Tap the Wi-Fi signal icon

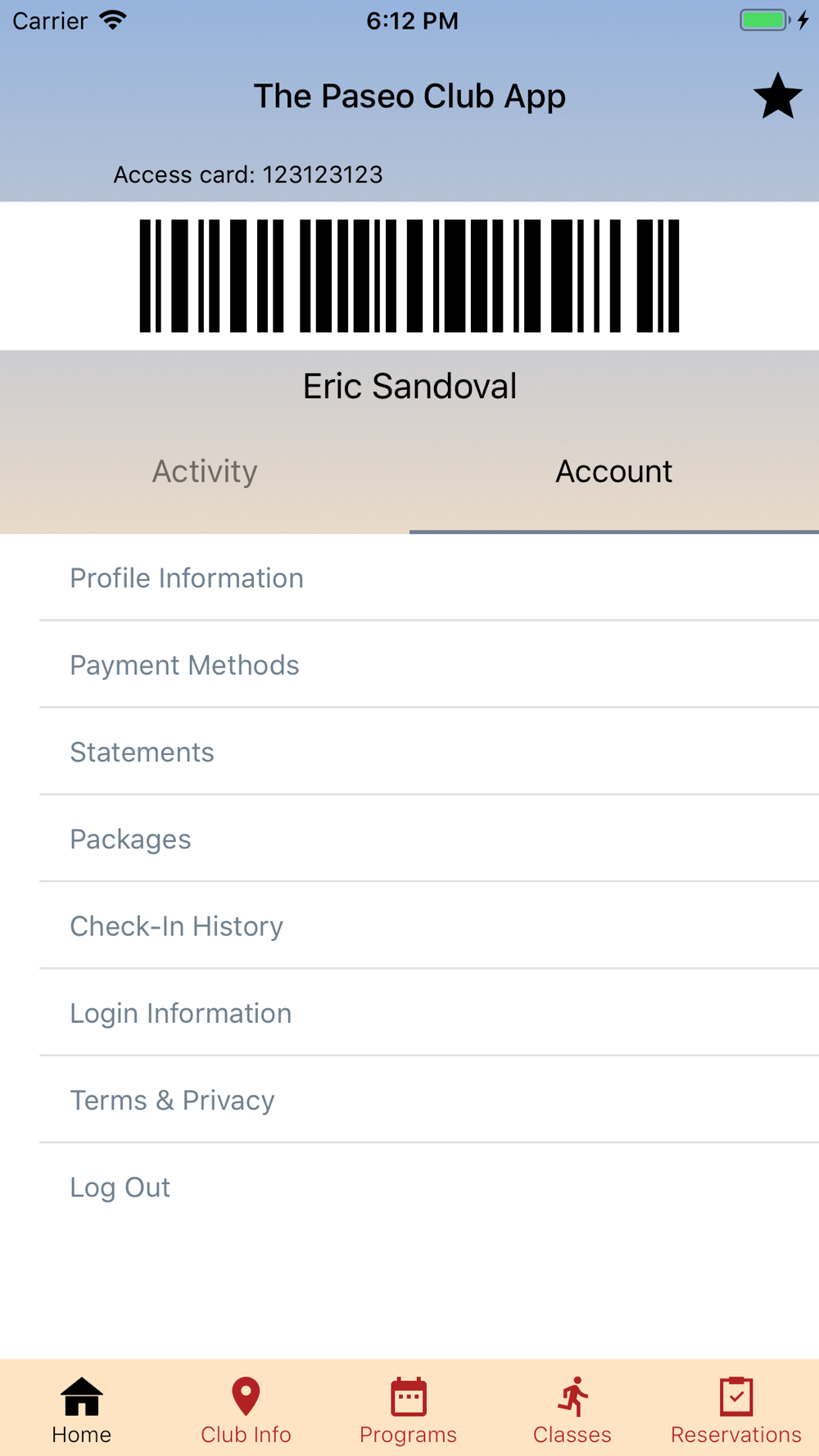coord(113,20)
